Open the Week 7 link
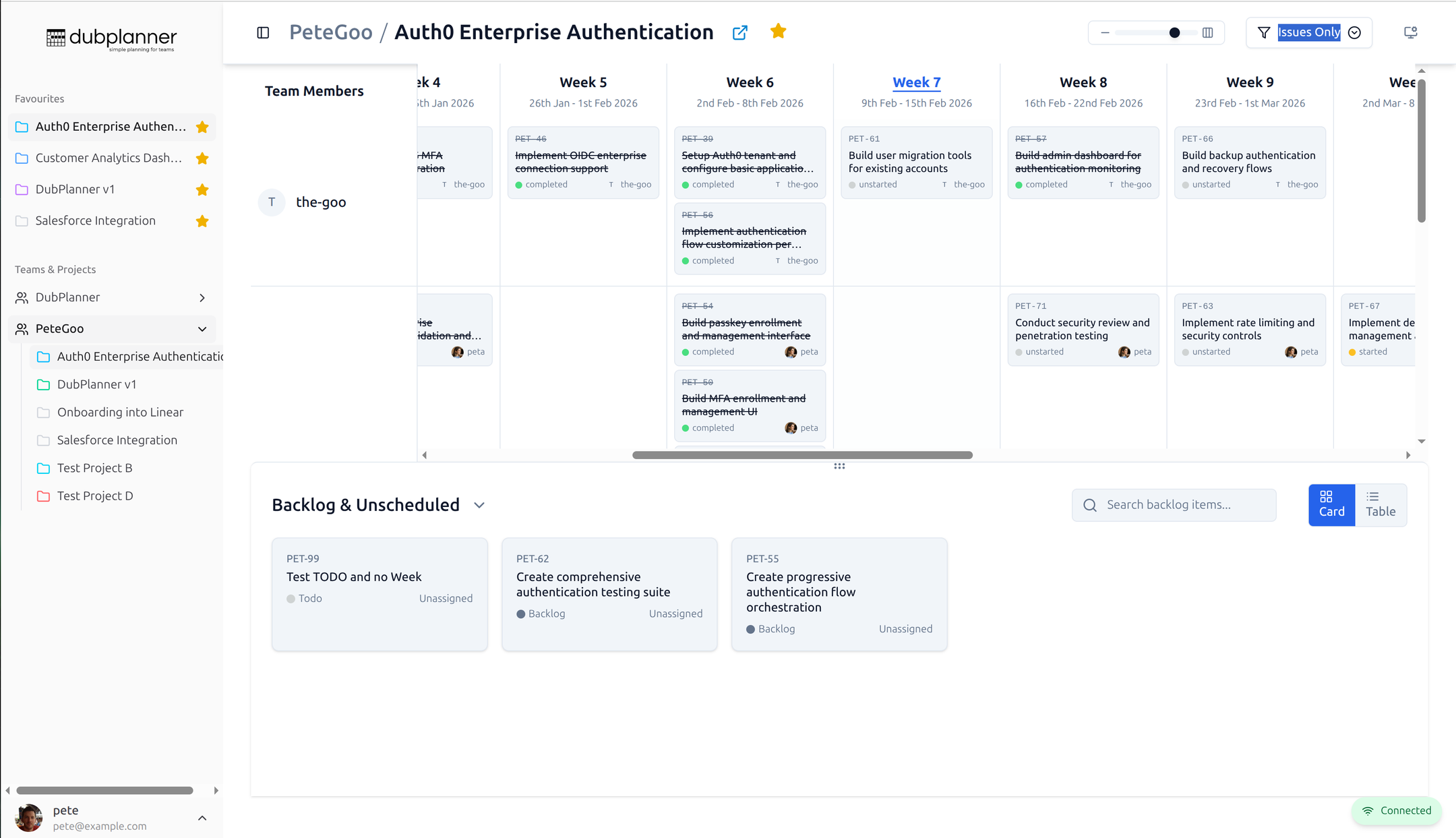 (916, 82)
